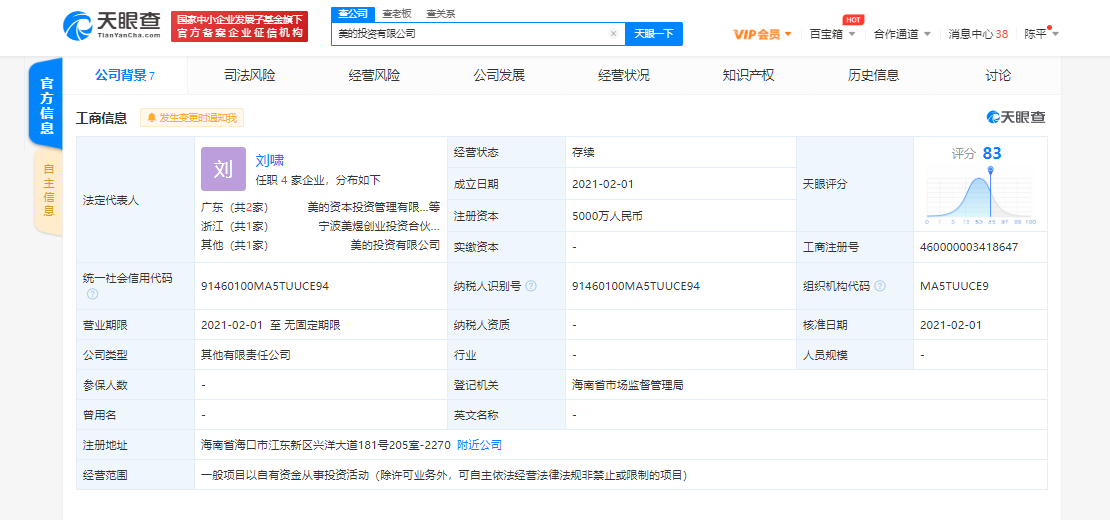Switch to the 查关系 search tab

[441, 13]
